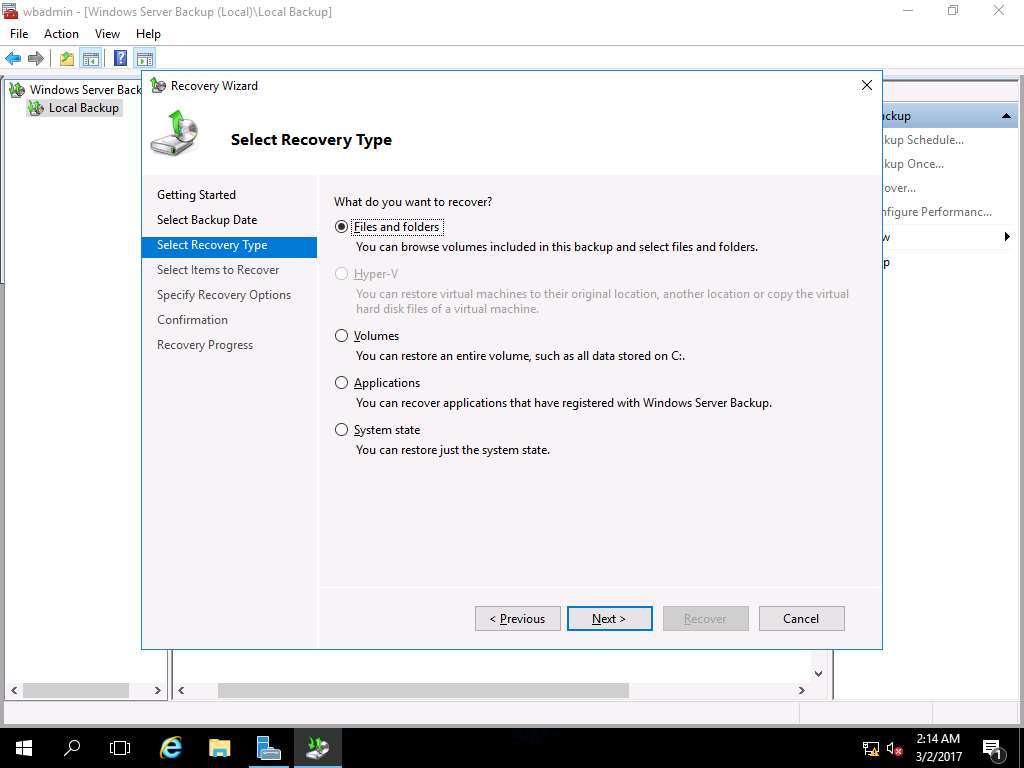
Task: Cancel the Recovery Wizard
Action: (801, 618)
